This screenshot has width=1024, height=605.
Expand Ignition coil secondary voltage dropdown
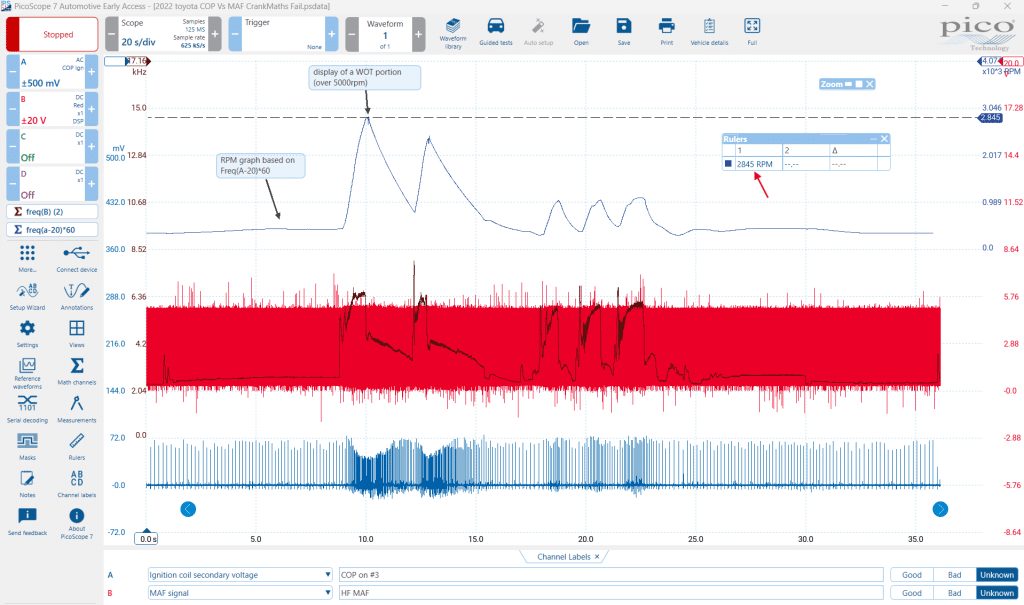click(x=328, y=575)
